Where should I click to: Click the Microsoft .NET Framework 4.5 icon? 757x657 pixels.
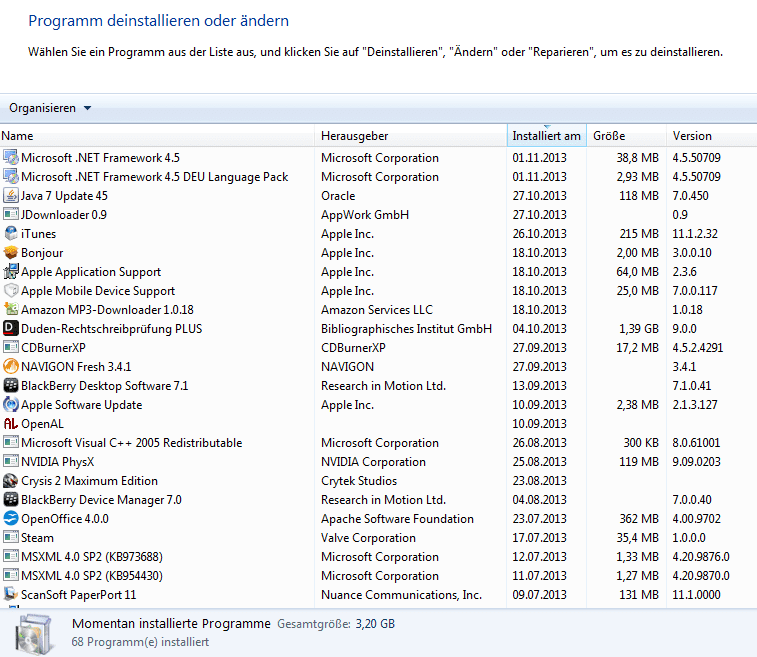click(x=11, y=157)
